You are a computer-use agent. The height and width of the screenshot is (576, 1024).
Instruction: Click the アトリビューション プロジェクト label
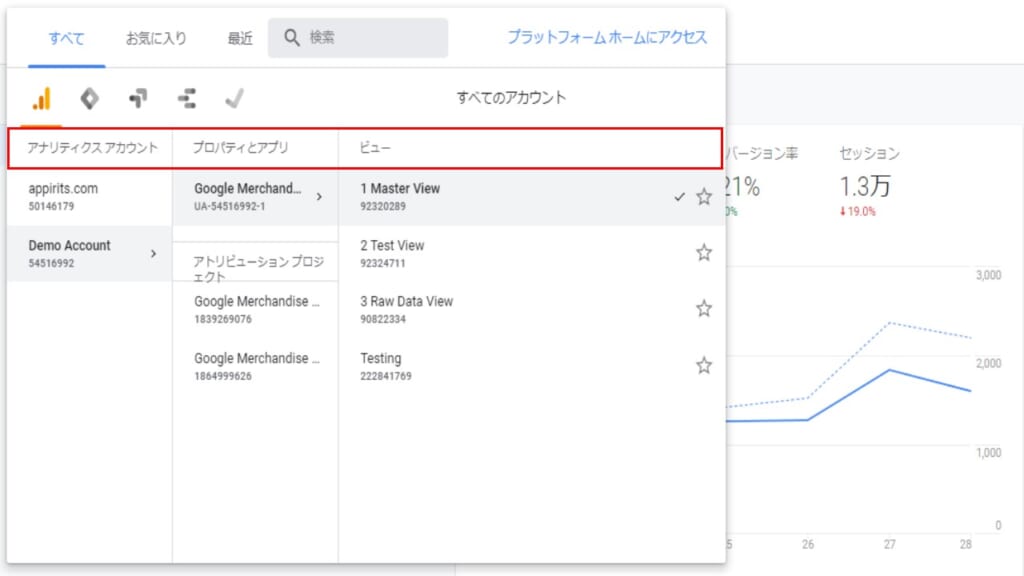[259, 268]
